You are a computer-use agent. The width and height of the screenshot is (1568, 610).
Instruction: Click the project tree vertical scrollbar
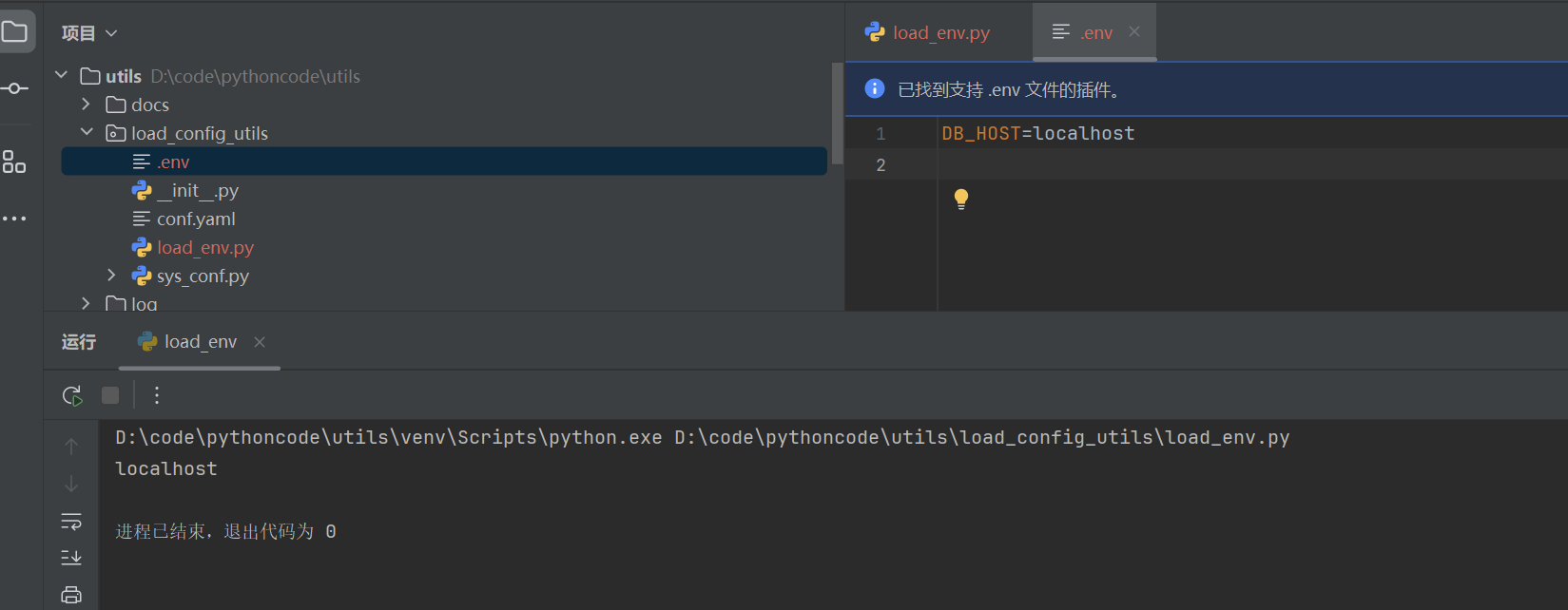(x=837, y=114)
